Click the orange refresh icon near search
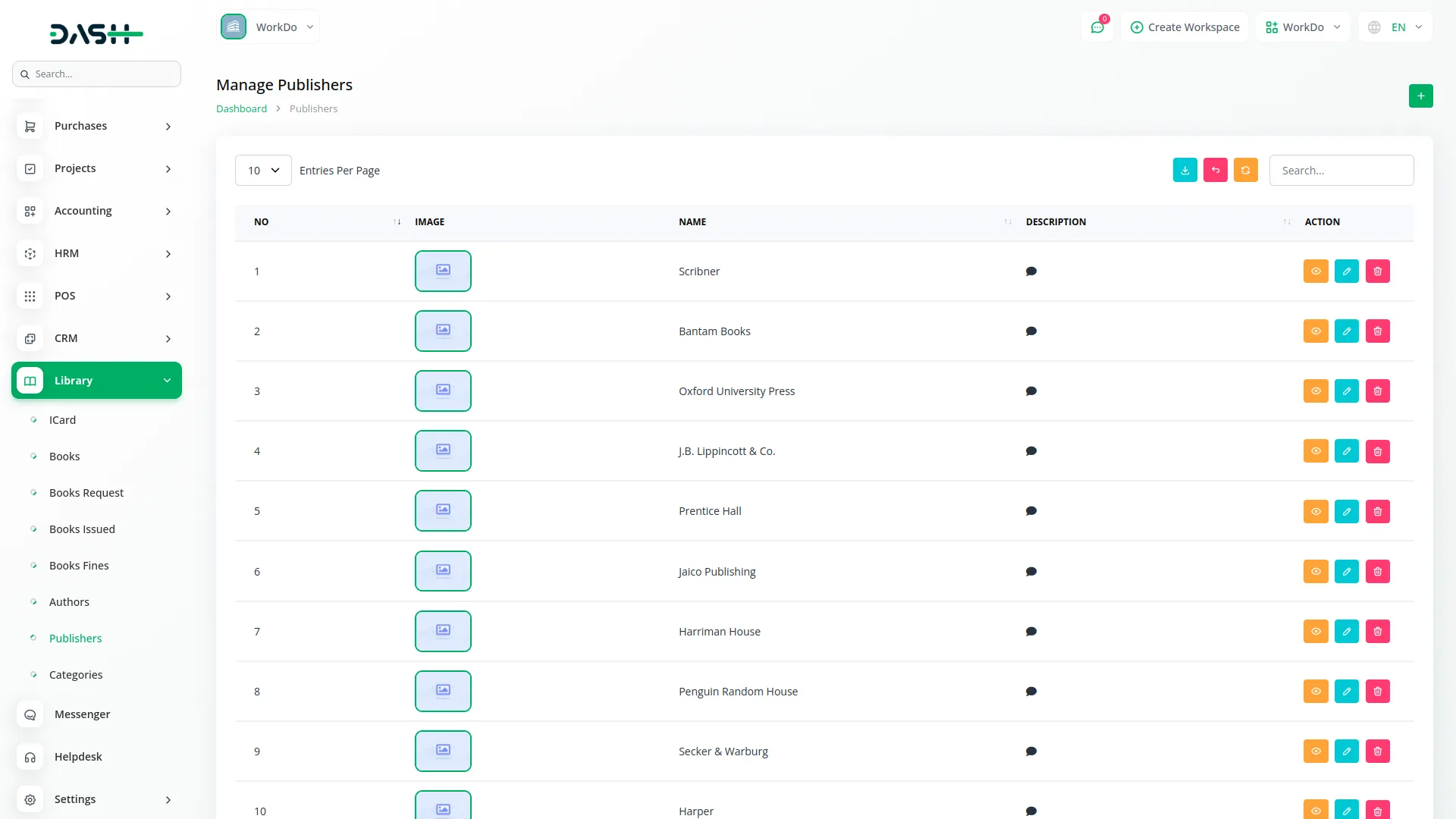 1245,170
